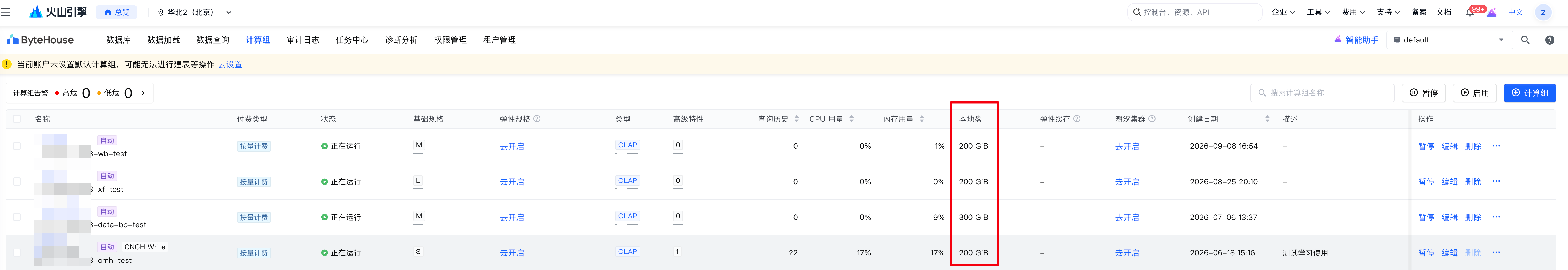The height and width of the screenshot is (270, 1568).
Task: Expand the 费用 menu
Action: coord(1353,12)
